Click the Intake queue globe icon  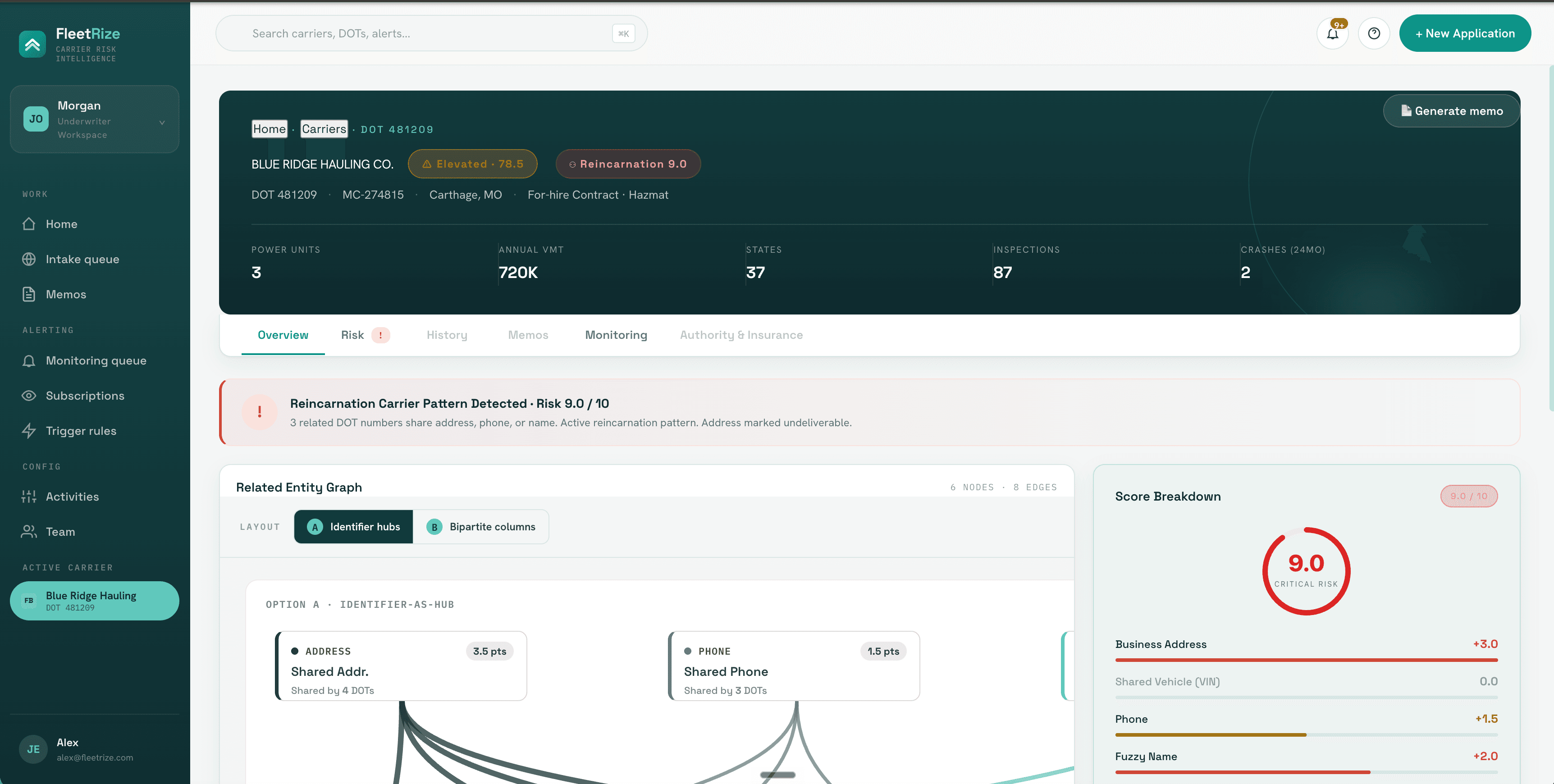[x=29, y=260]
